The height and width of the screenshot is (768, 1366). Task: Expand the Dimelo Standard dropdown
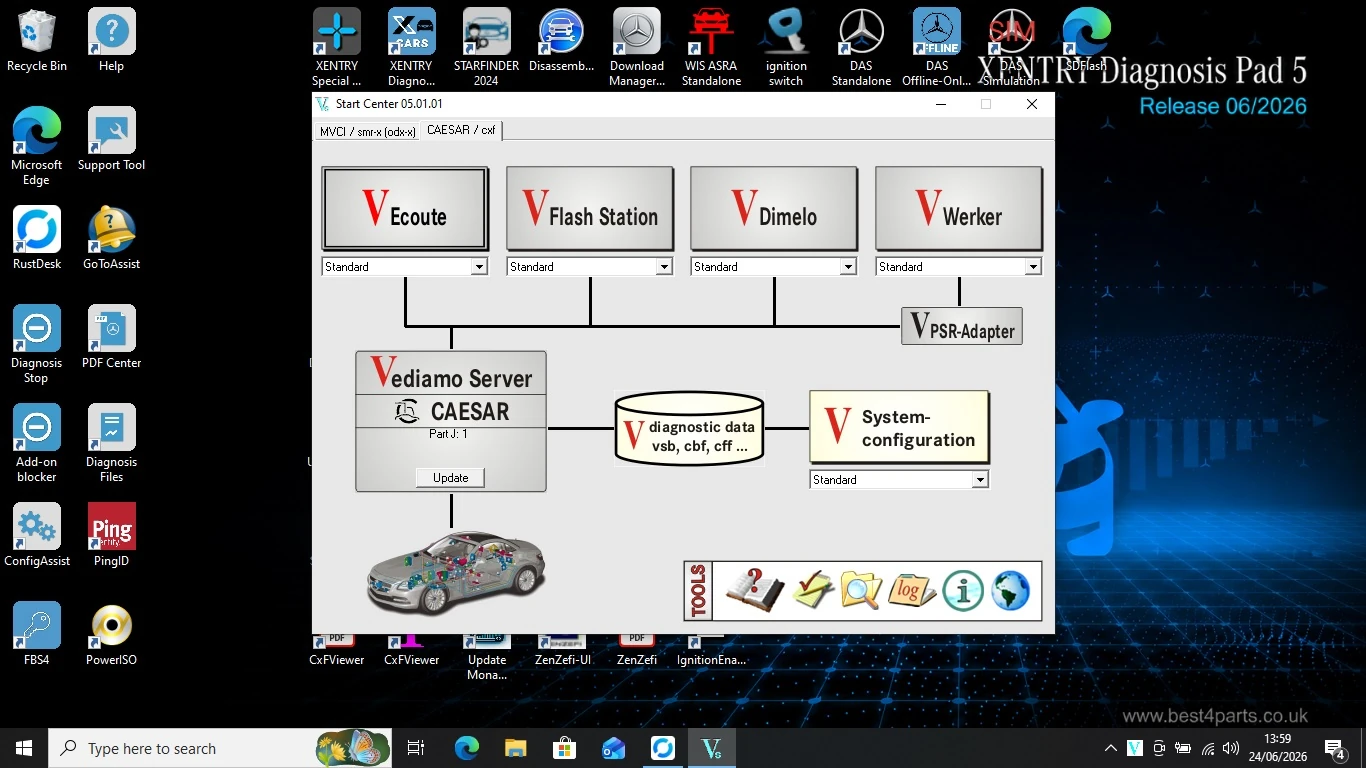tap(848, 267)
